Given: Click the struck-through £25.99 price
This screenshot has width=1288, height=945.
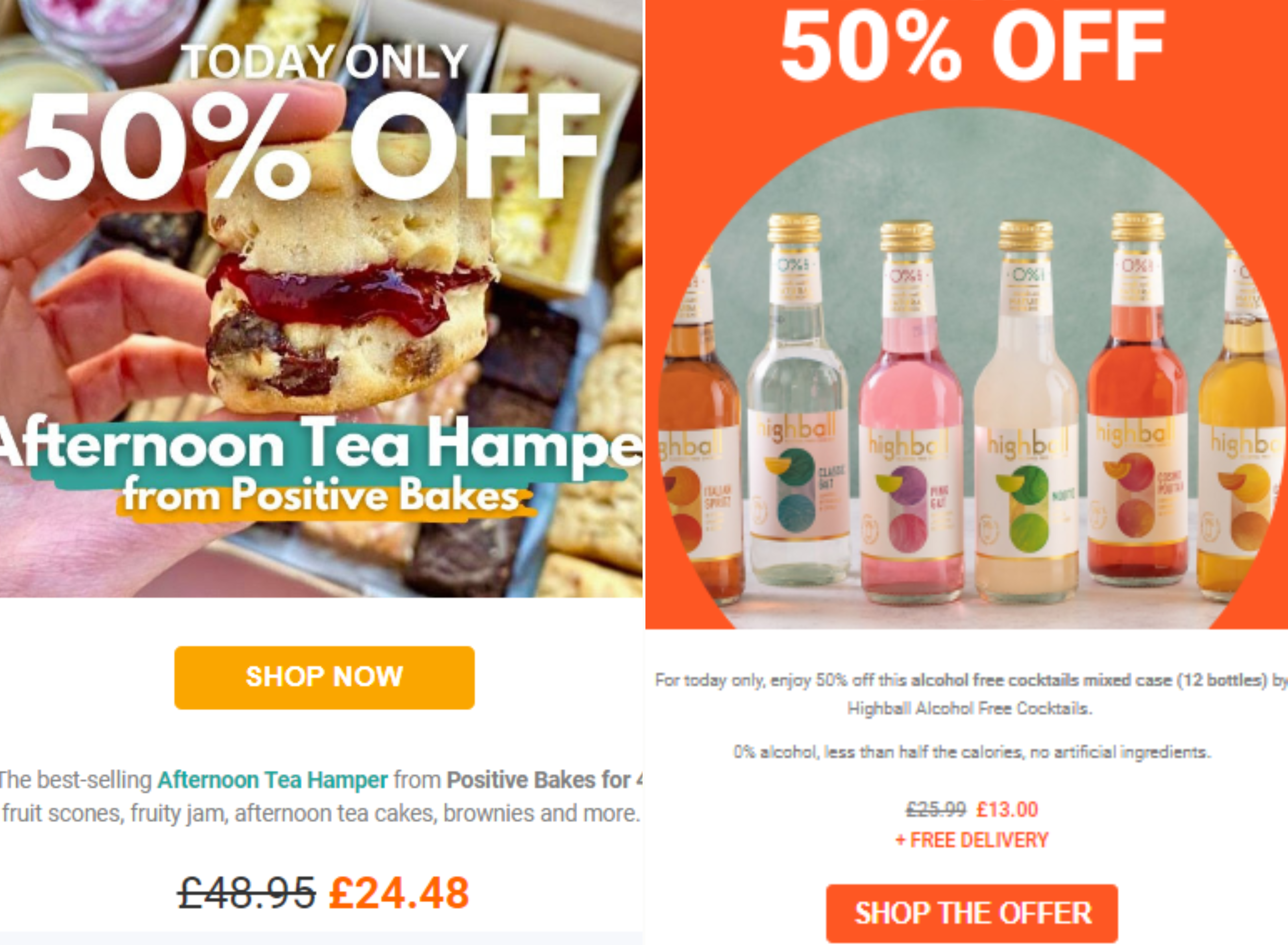Looking at the screenshot, I should [936, 810].
